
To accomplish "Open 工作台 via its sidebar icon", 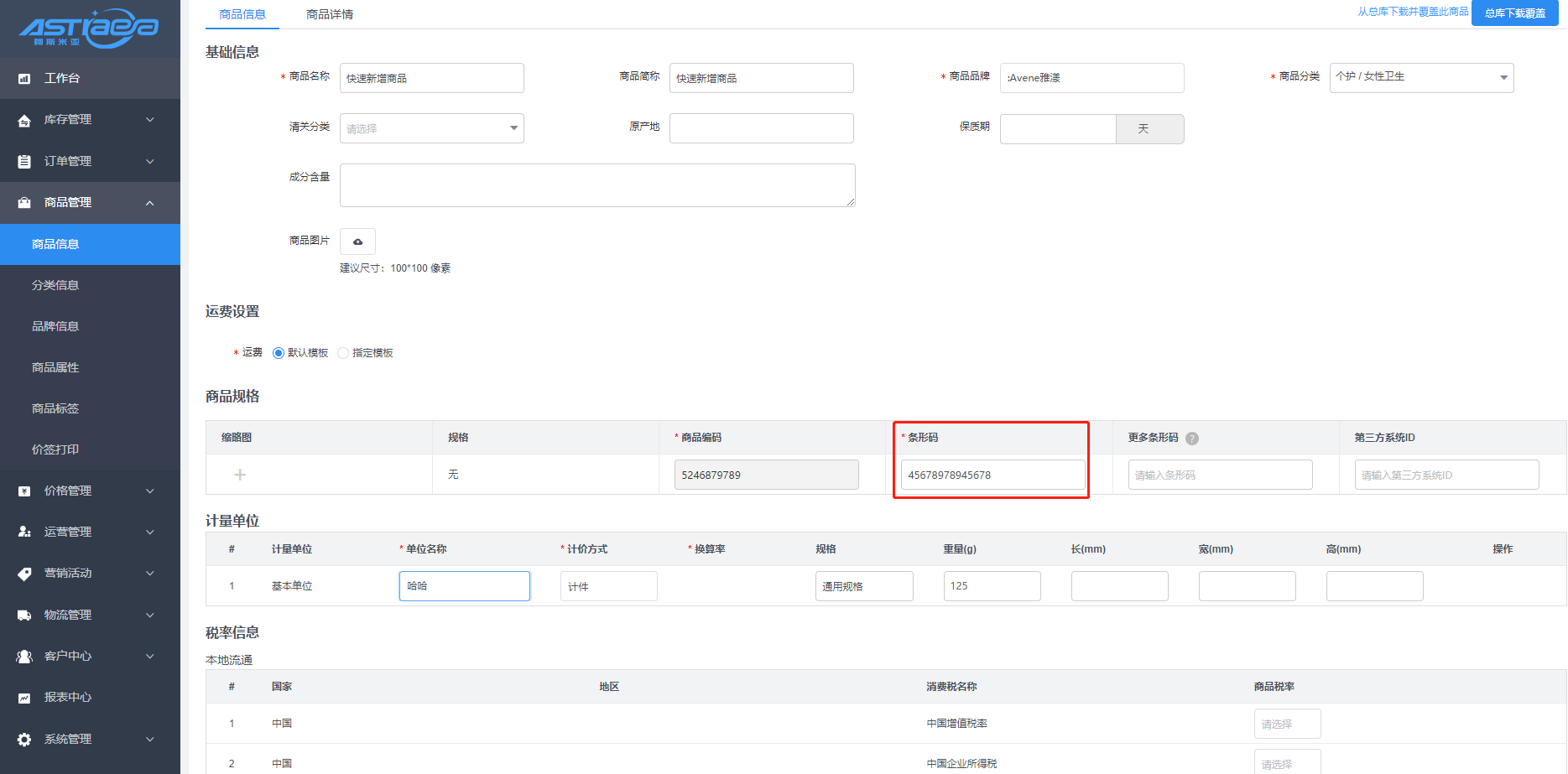I will tap(24, 79).
